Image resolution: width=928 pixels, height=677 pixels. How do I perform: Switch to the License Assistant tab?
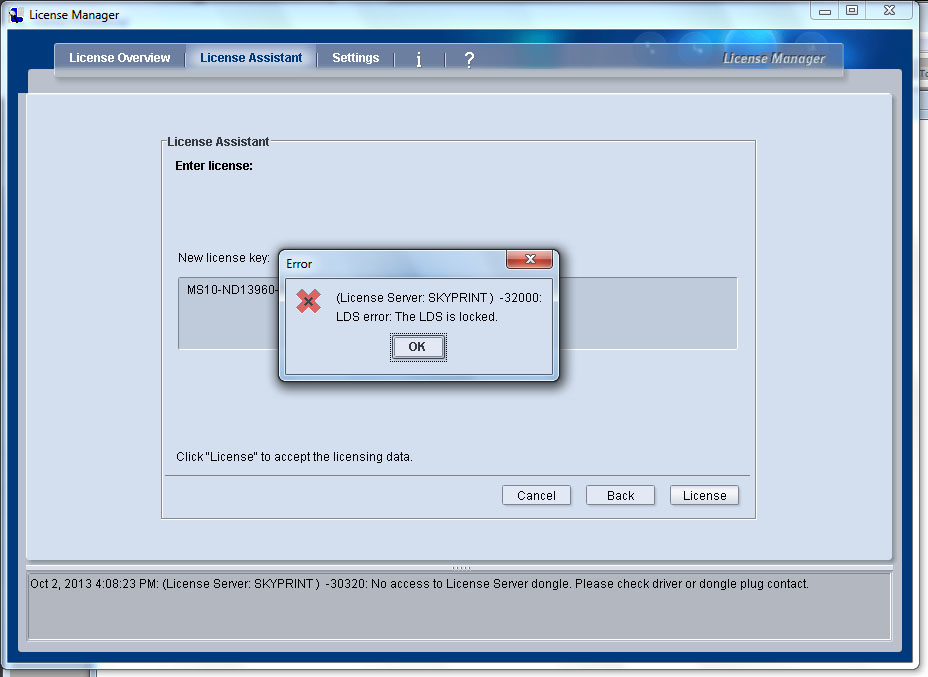pos(251,58)
